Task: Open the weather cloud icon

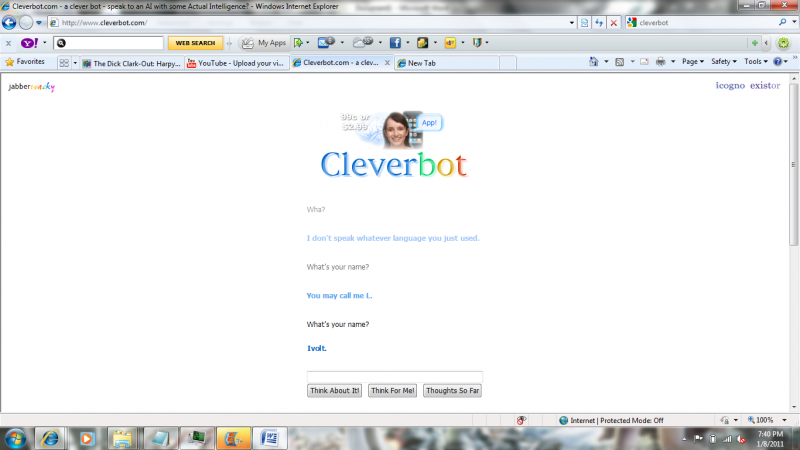Action: 363,42
